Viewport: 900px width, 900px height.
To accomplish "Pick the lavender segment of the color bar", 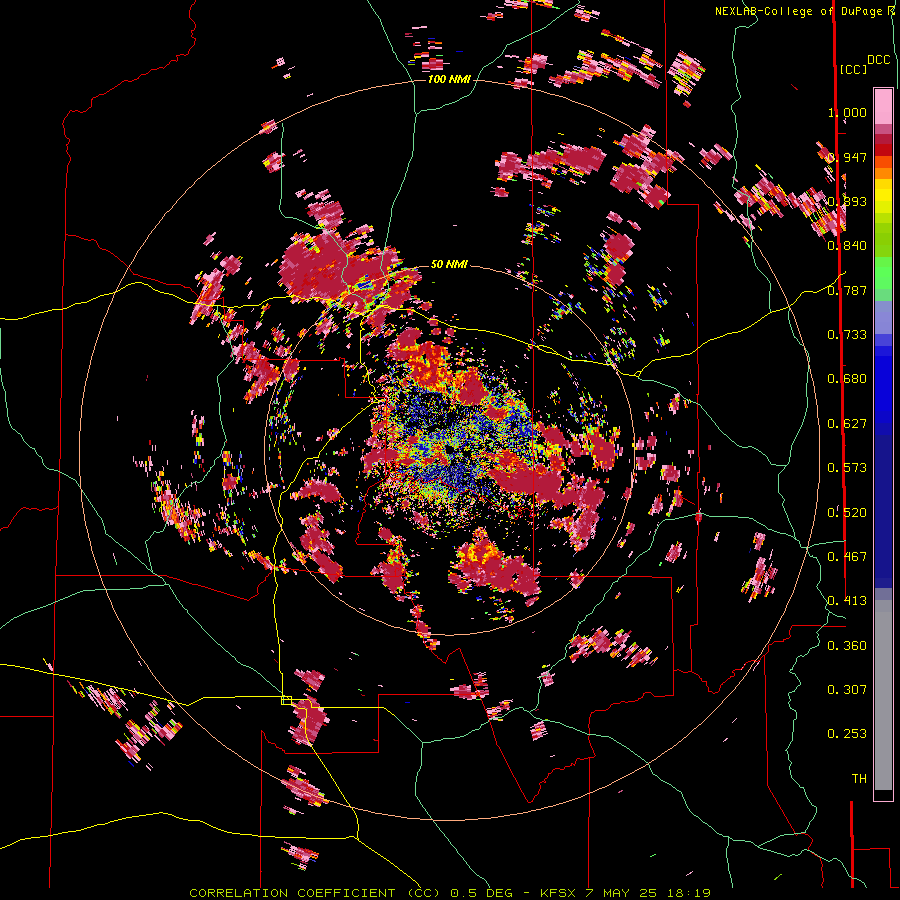I will click(883, 318).
